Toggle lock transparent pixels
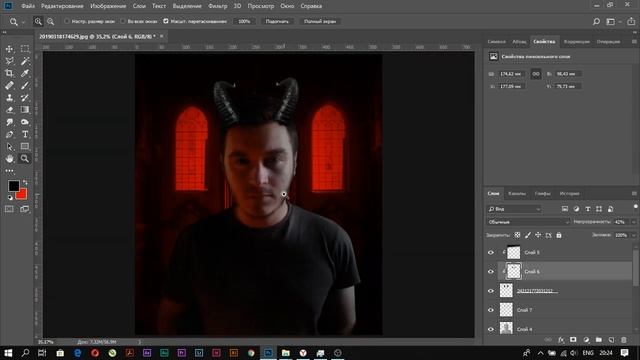 point(517,235)
